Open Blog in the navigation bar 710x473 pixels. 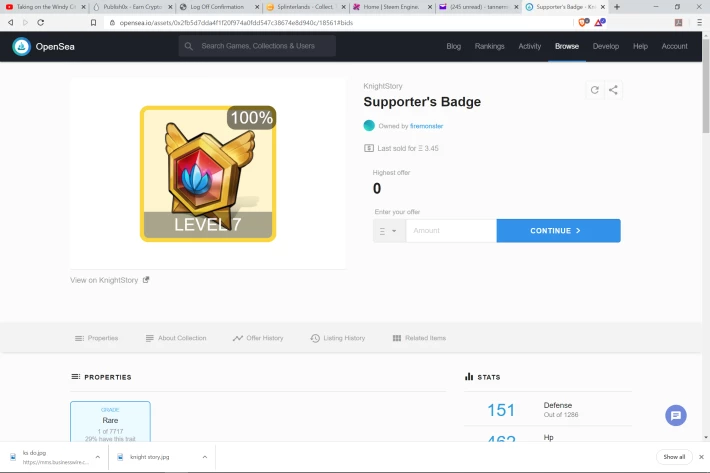(x=453, y=46)
